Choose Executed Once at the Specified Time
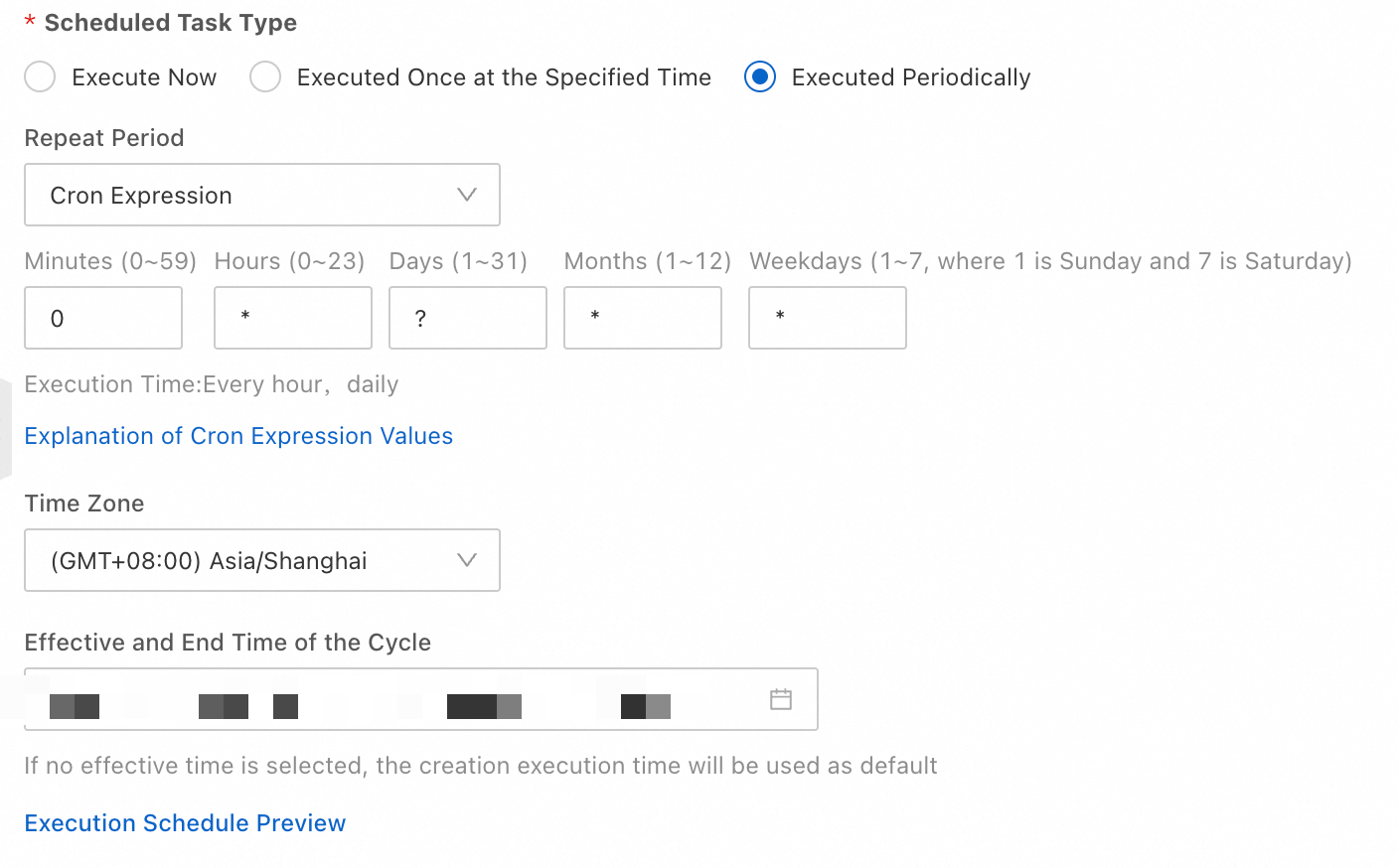 pyautogui.click(x=265, y=77)
